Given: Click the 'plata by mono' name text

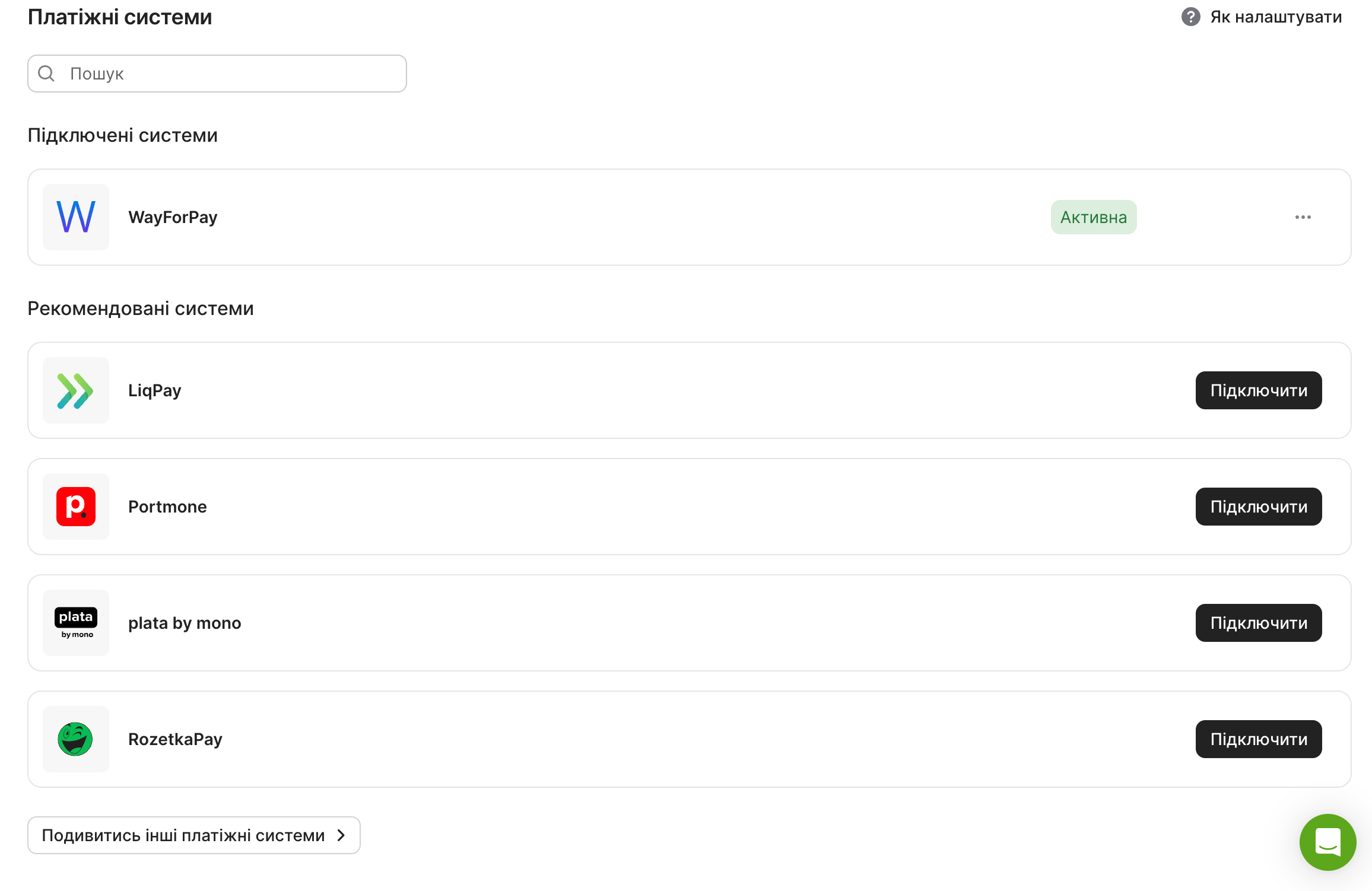Looking at the screenshot, I should click(x=185, y=623).
